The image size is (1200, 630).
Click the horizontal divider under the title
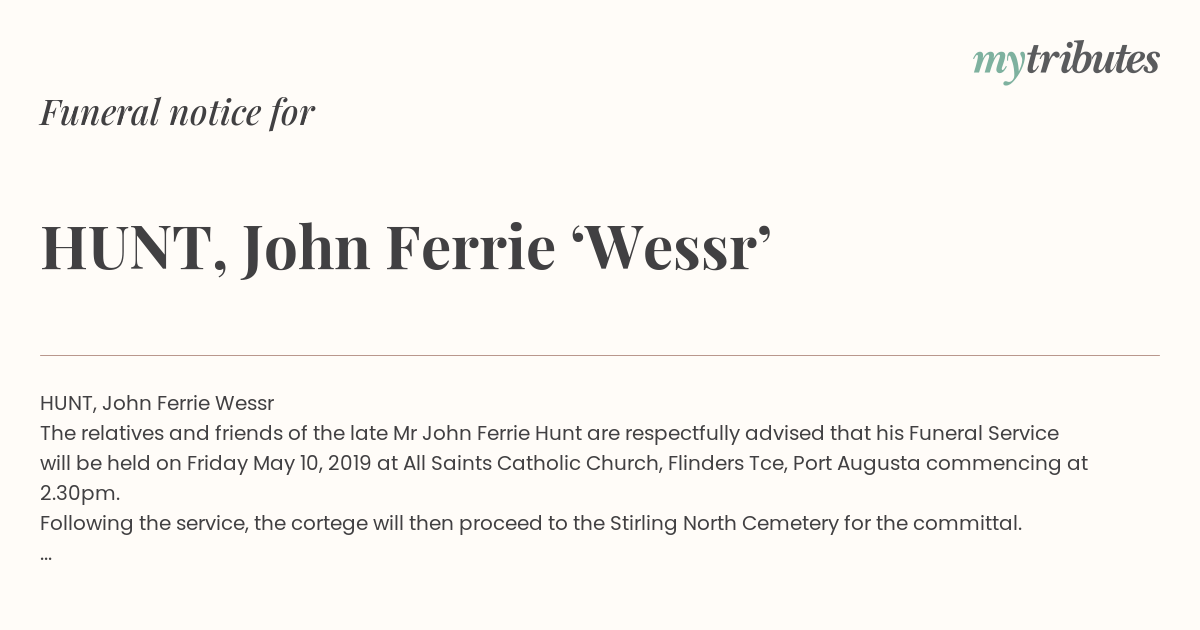click(600, 355)
